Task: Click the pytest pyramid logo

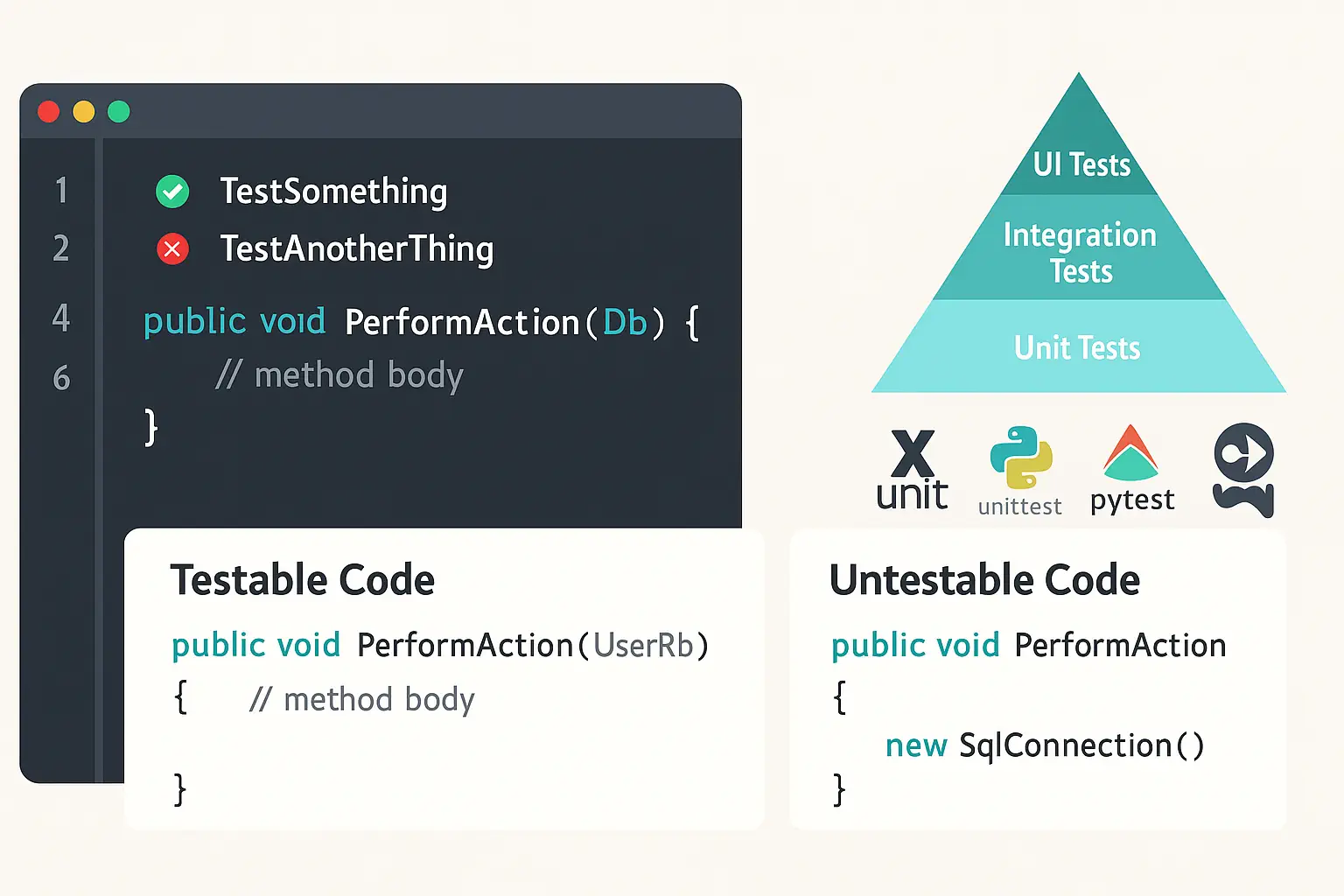Action: coord(1131,468)
